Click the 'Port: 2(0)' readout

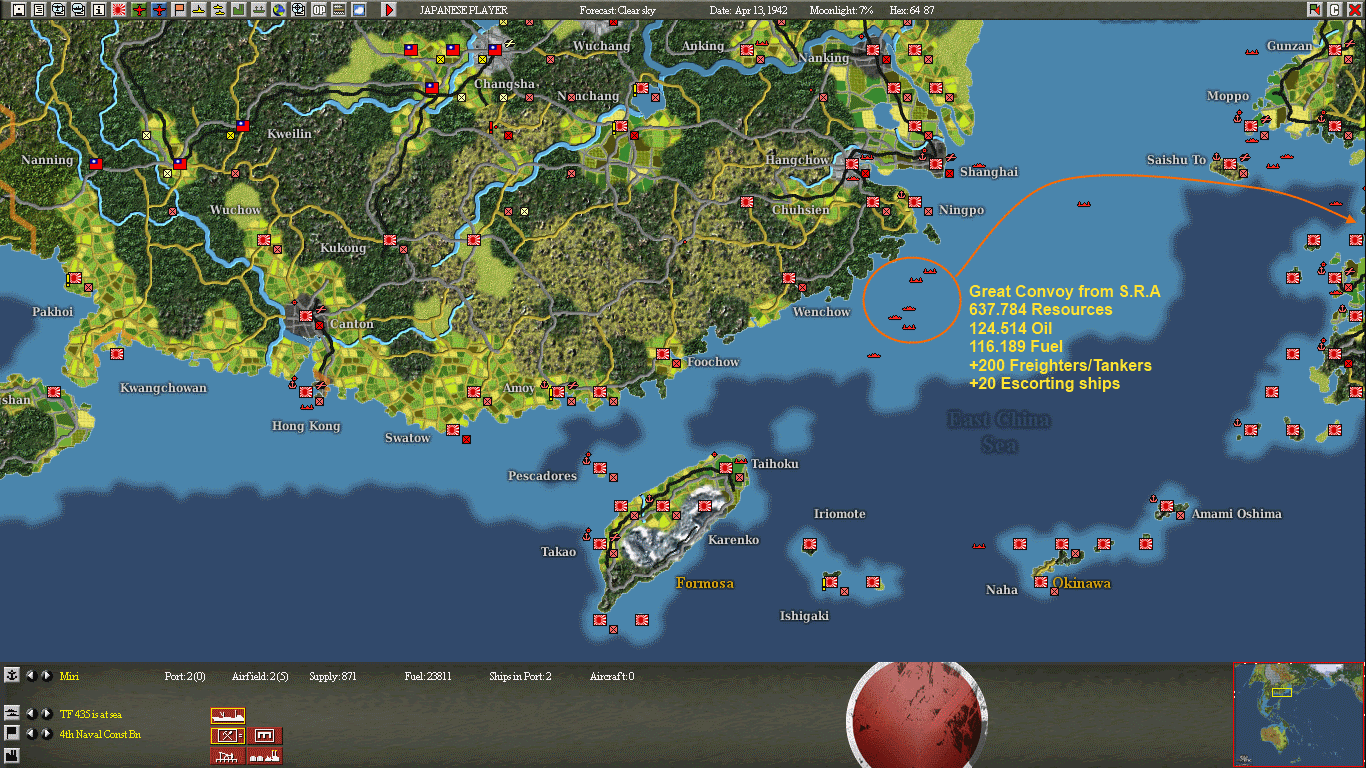(185, 676)
